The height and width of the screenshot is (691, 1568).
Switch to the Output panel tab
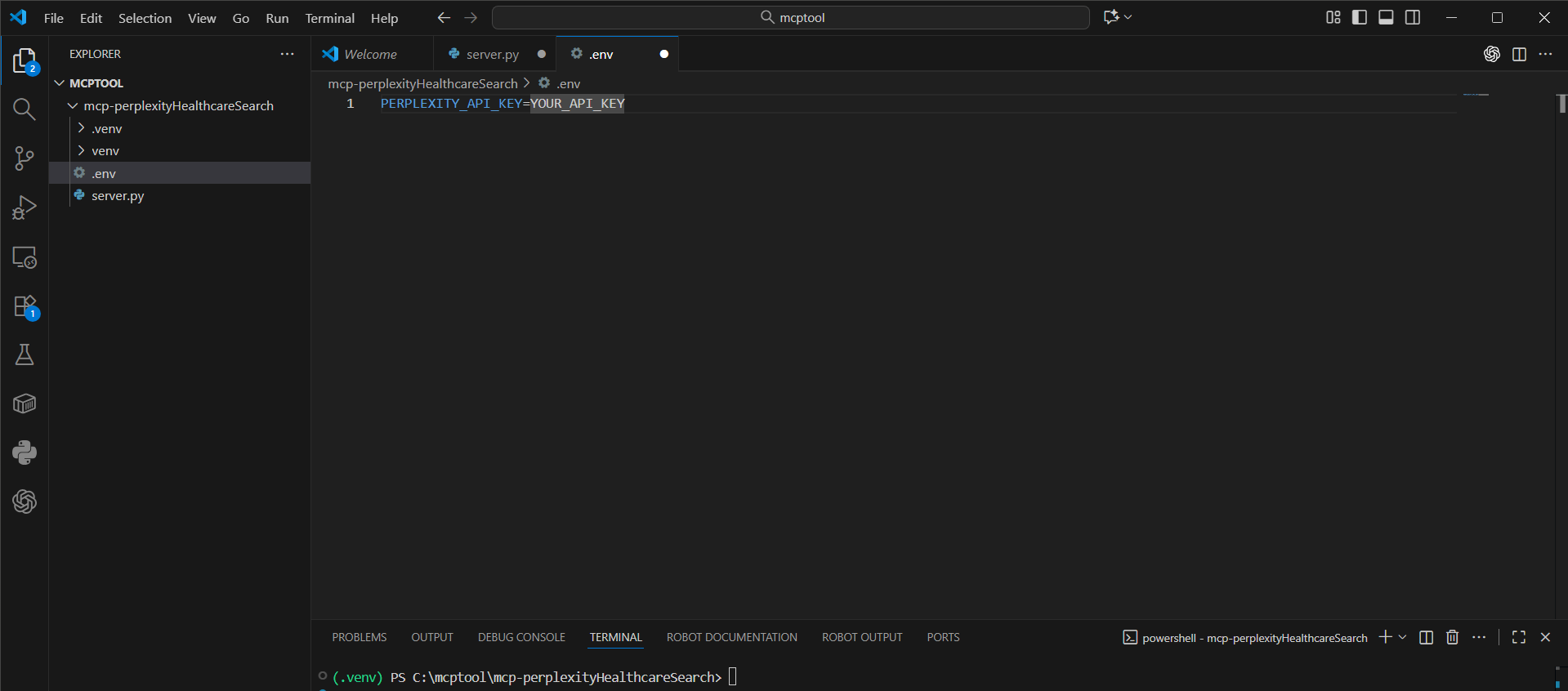(x=432, y=637)
